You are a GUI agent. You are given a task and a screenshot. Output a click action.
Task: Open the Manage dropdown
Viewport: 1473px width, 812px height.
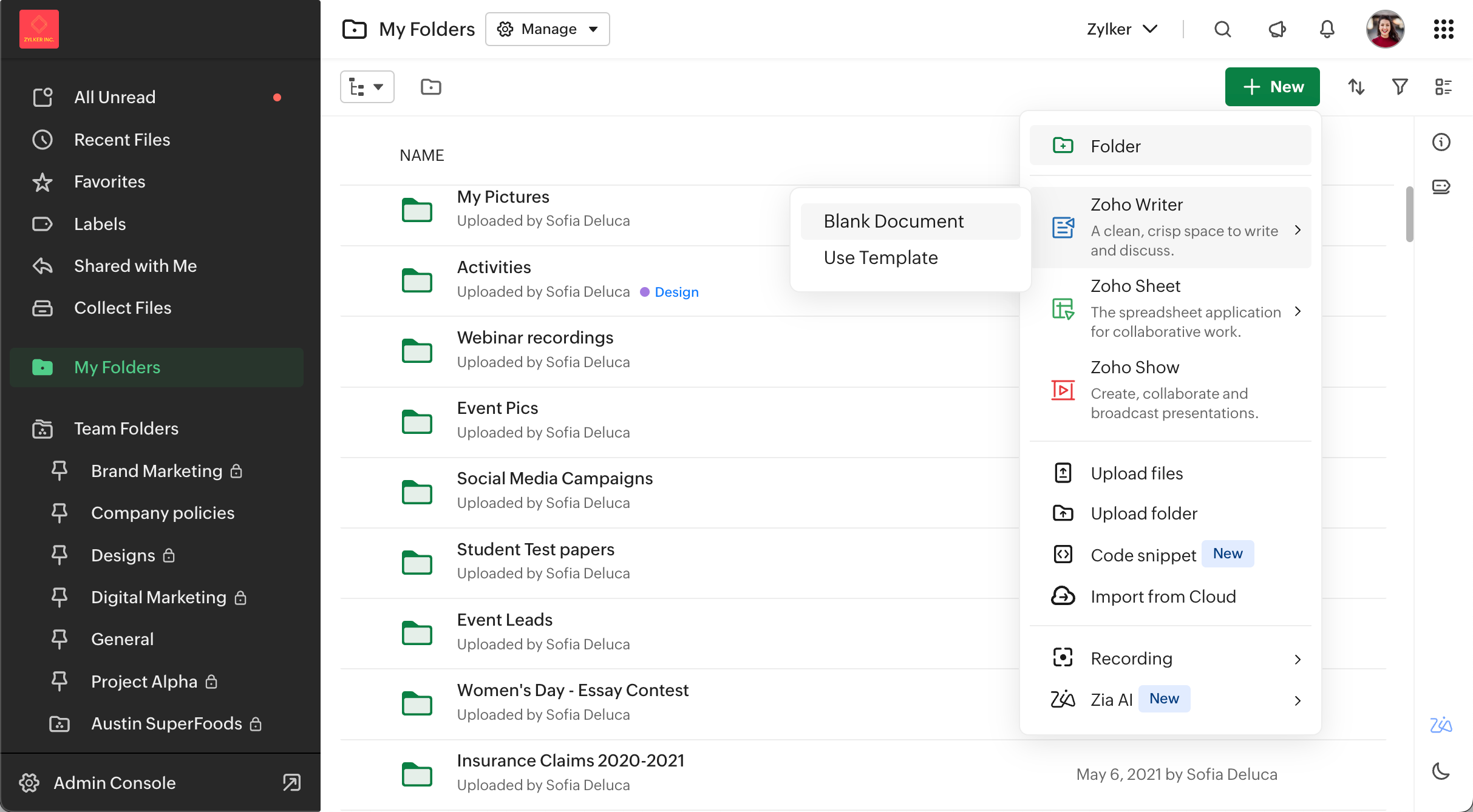click(548, 29)
